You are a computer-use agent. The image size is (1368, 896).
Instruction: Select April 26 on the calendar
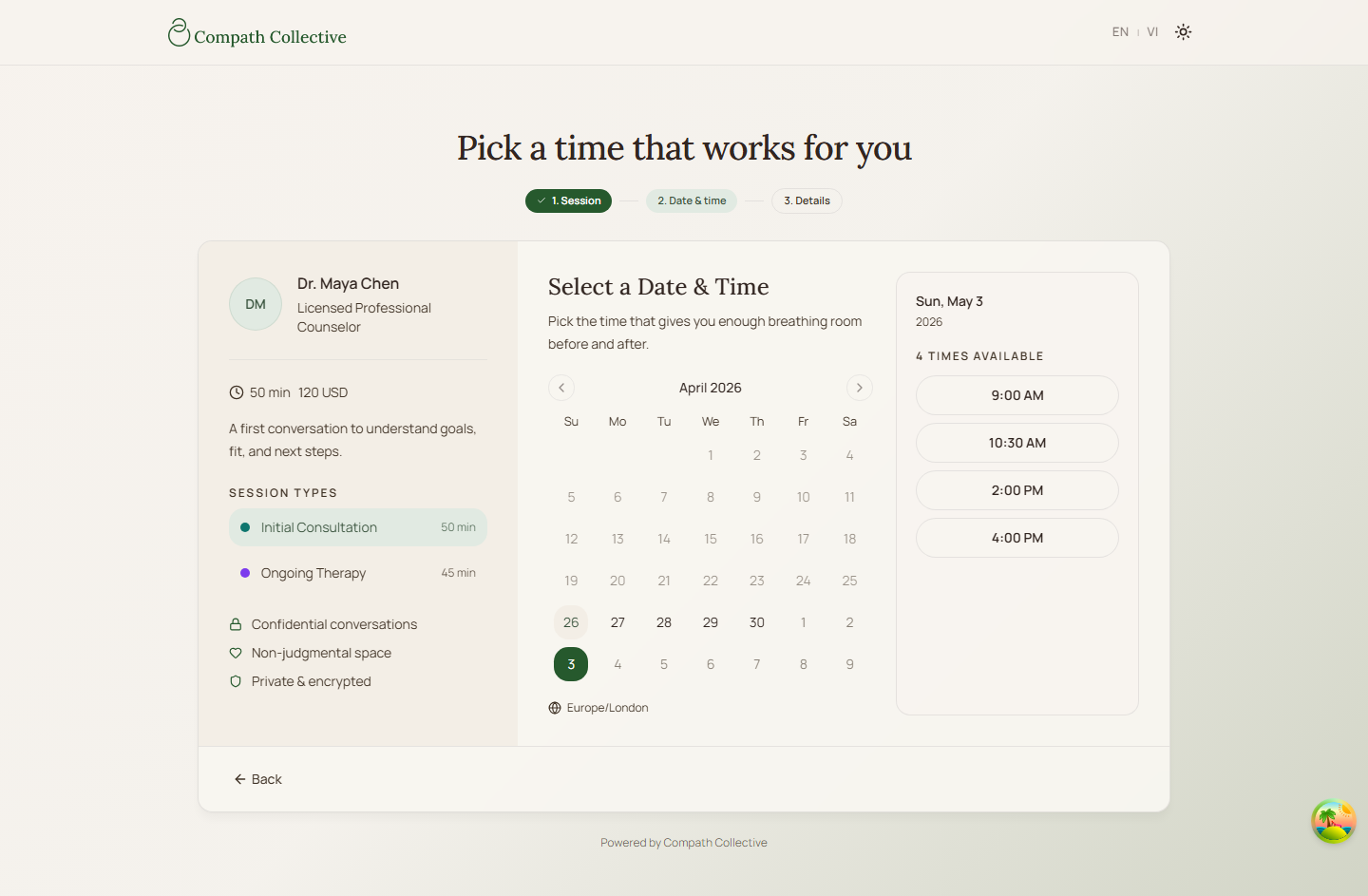pos(571,622)
